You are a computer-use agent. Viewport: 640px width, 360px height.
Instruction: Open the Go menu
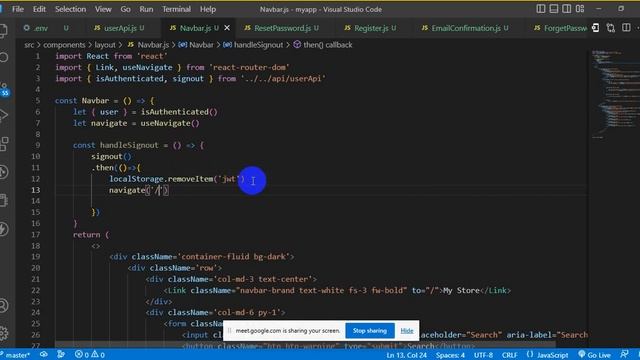click(125, 9)
